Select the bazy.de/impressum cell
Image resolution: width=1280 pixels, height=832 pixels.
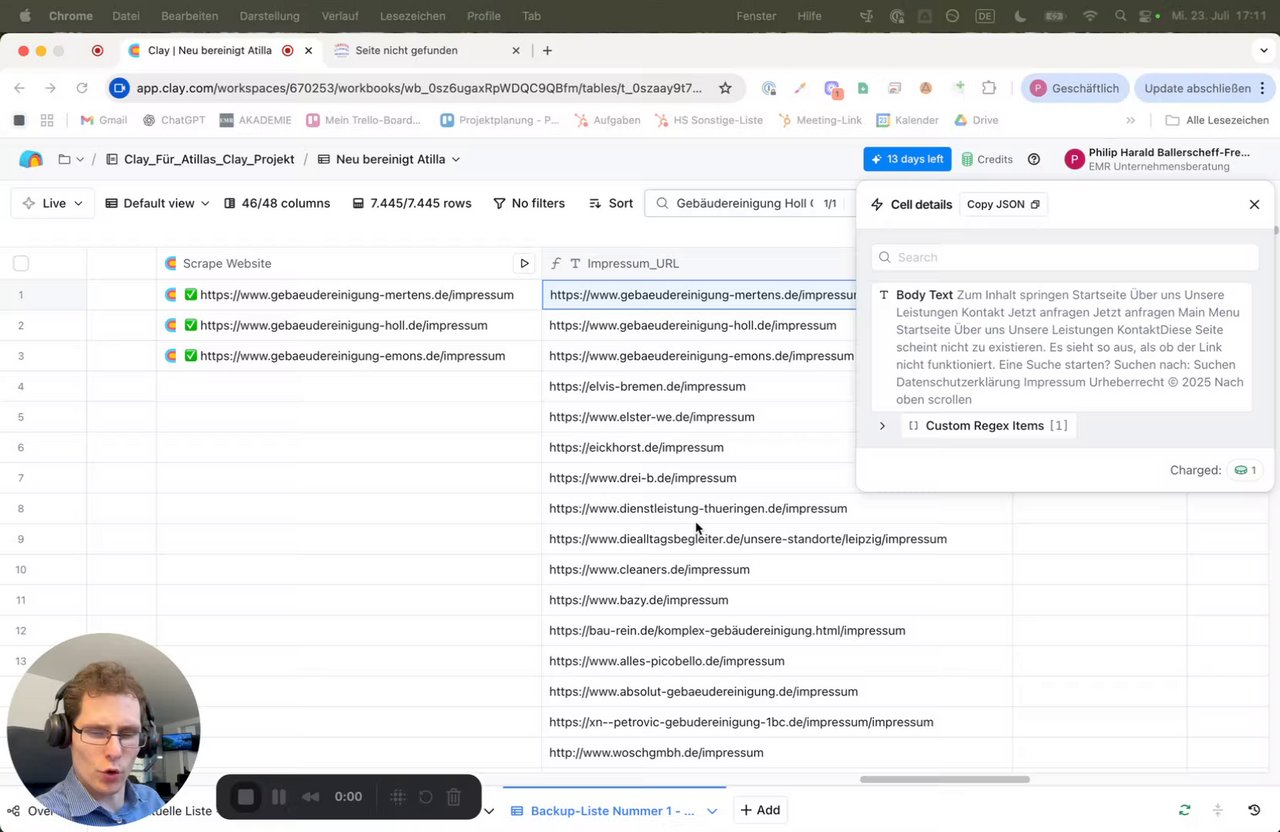(x=777, y=600)
